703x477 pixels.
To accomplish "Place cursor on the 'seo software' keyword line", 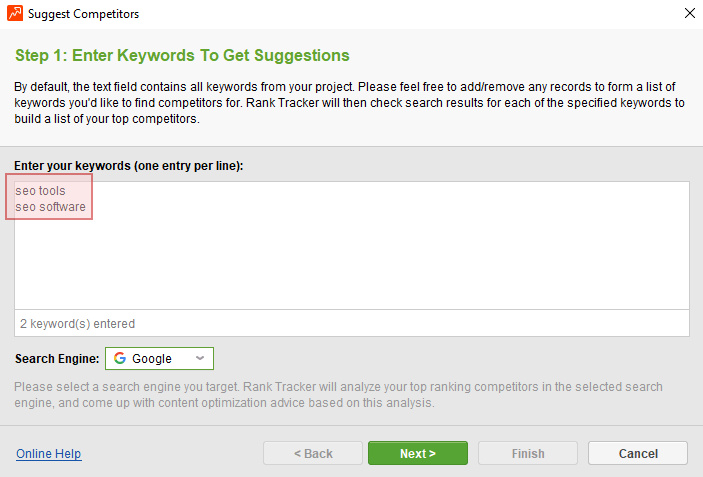I will point(50,207).
